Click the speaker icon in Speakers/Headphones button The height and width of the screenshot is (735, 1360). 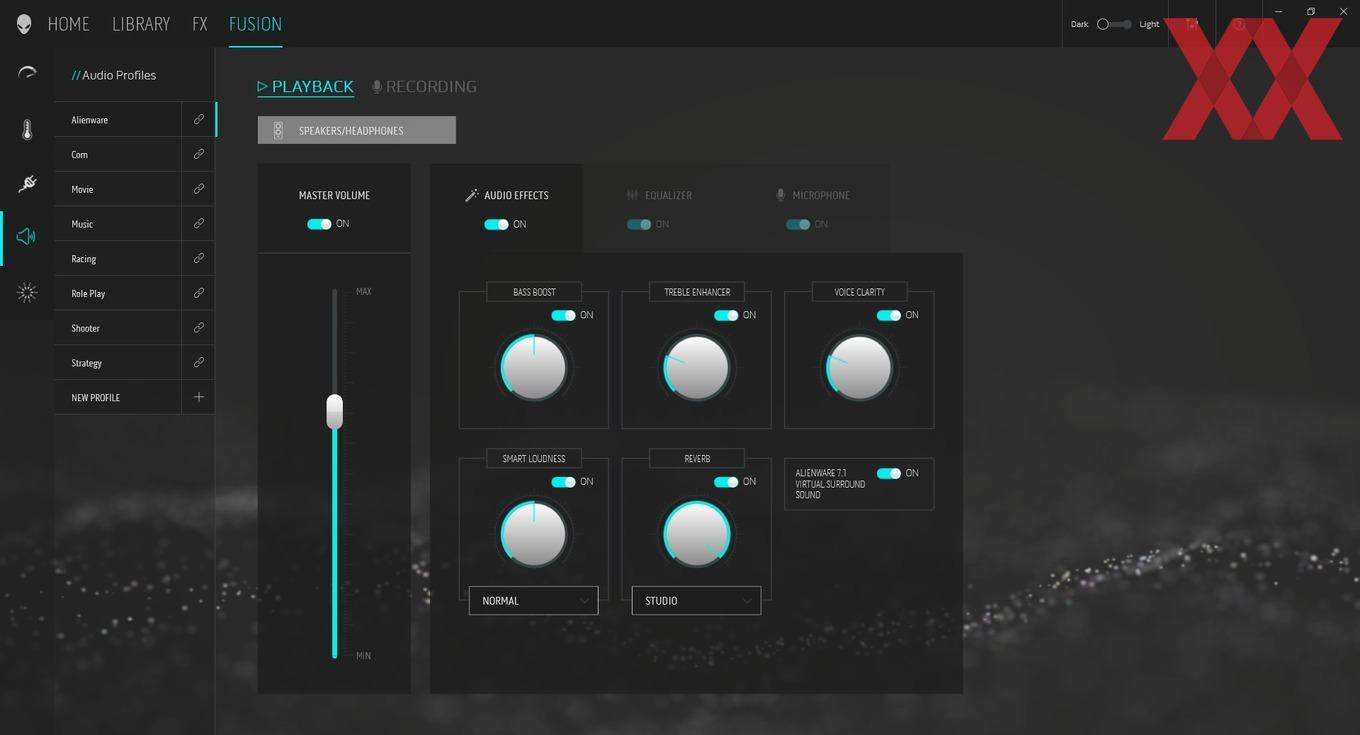point(278,130)
